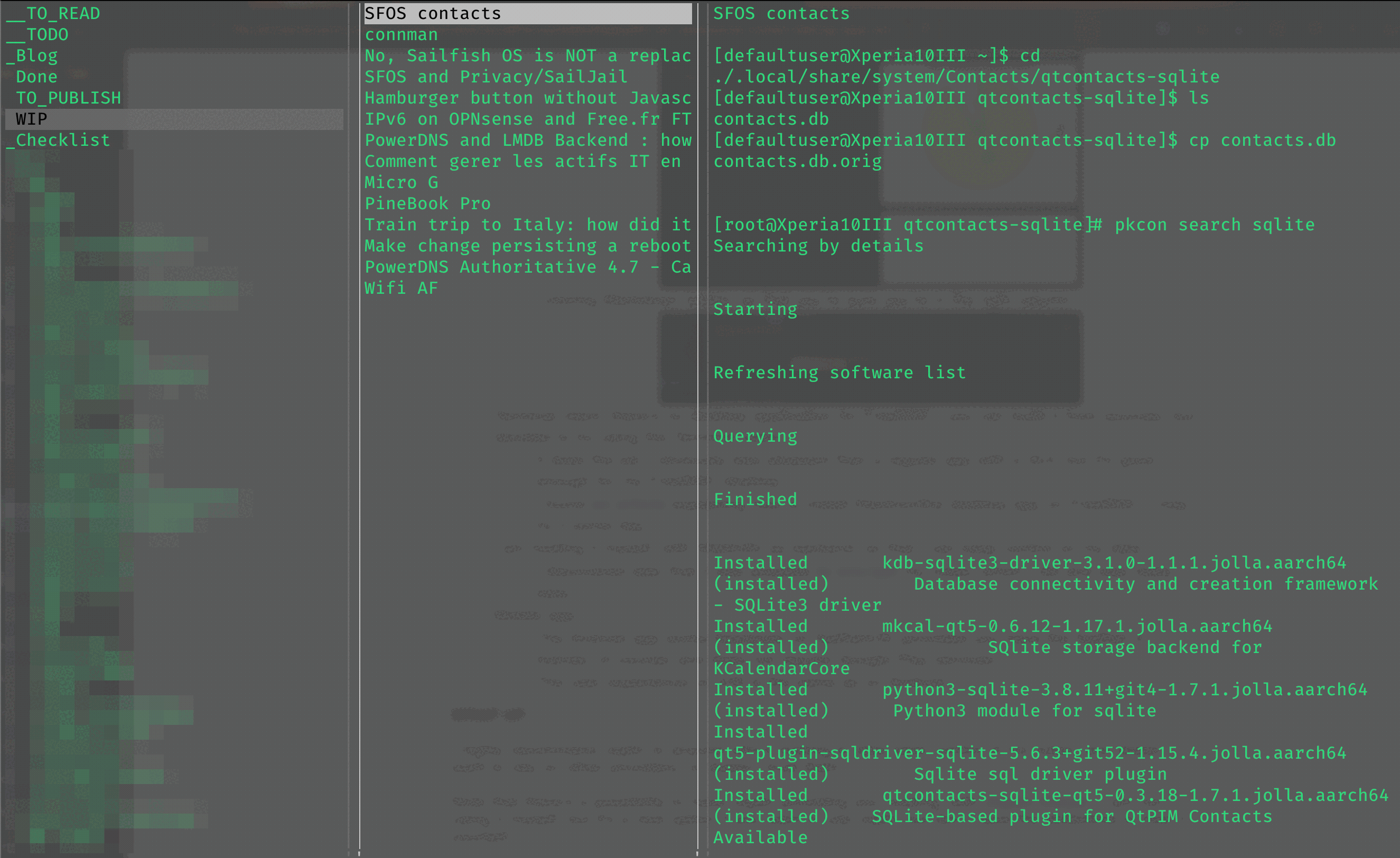Open 'Train trip to Italy' note
Image resolution: width=1400 pixels, height=858 pixels.
click(527, 225)
